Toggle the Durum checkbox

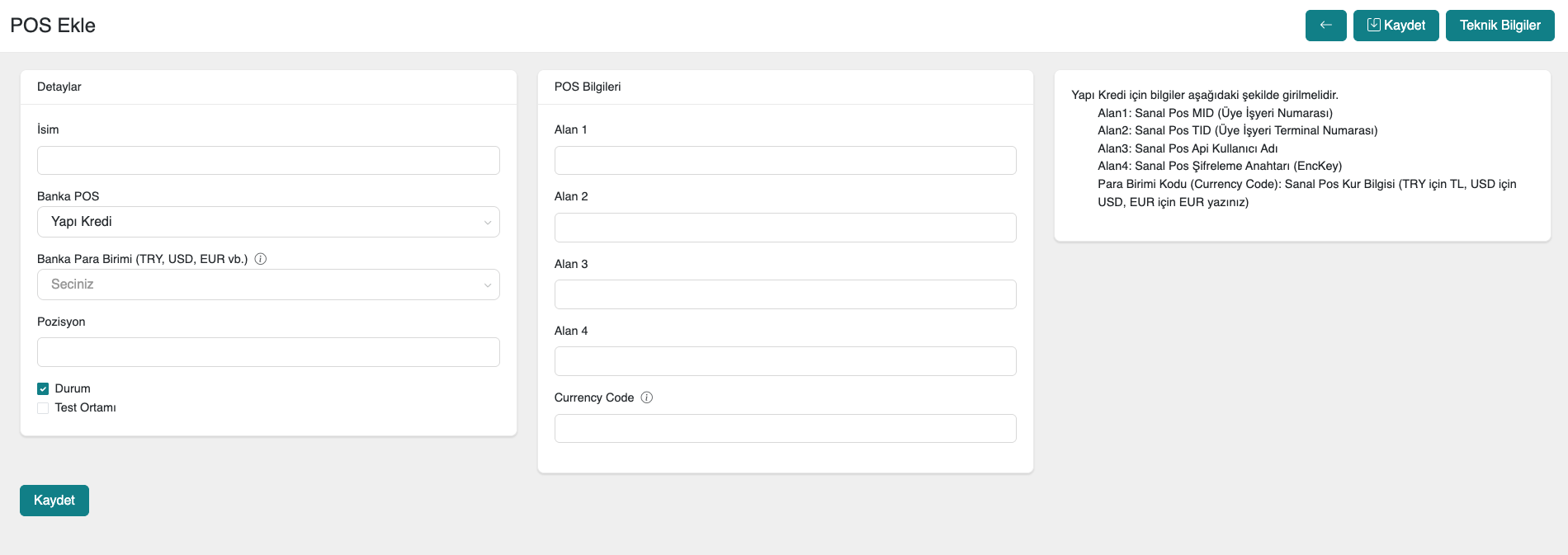43,388
